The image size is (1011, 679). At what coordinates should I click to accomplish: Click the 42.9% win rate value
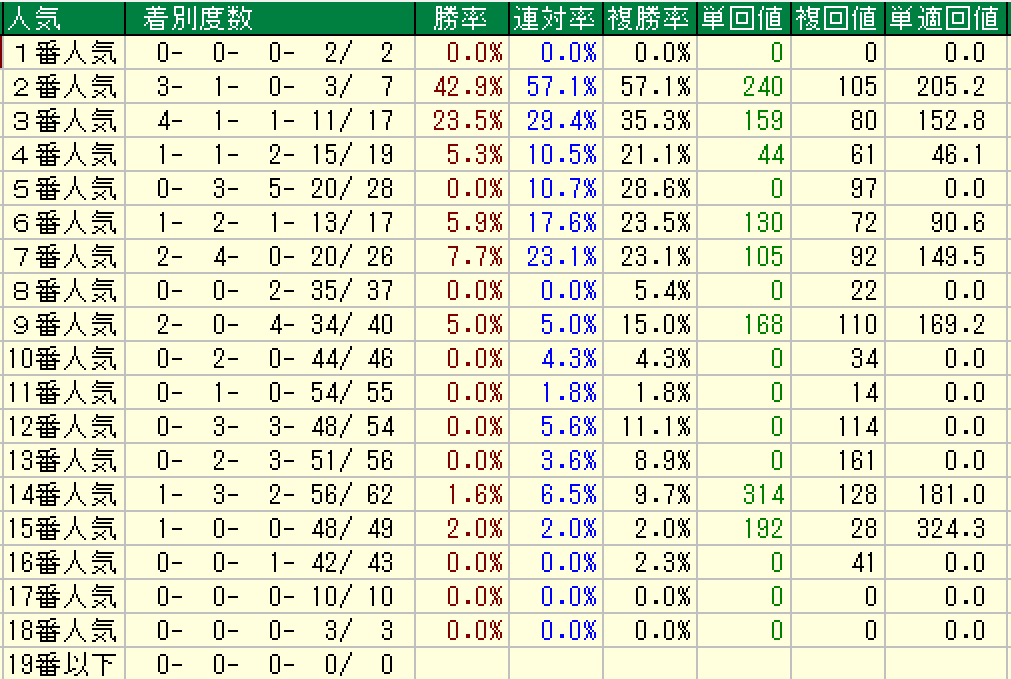coord(468,86)
